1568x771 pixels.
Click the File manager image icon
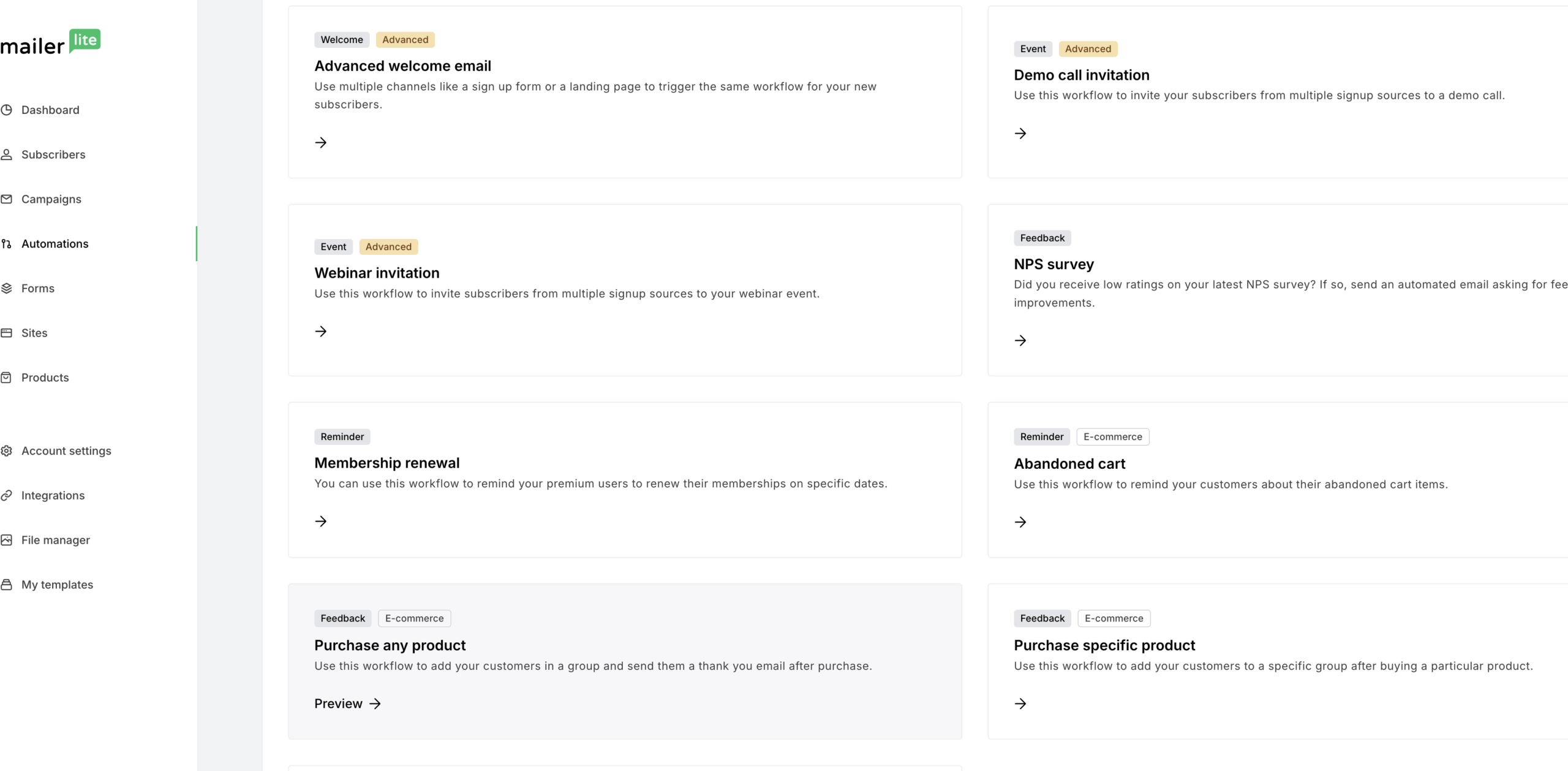pyautogui.click(x=7, y=540)
